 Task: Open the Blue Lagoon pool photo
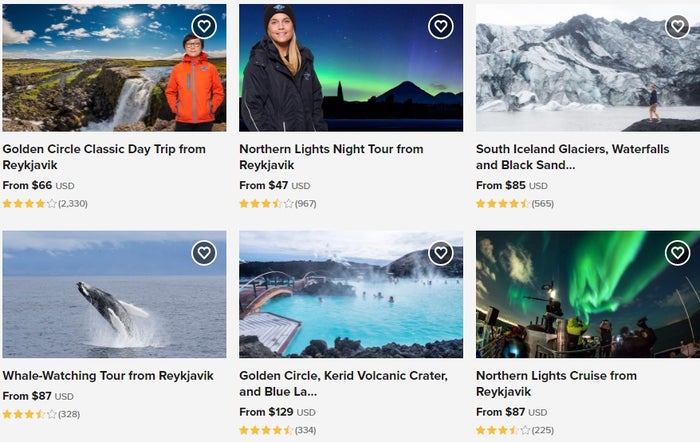pyautogui.click(x=351, y=294)
